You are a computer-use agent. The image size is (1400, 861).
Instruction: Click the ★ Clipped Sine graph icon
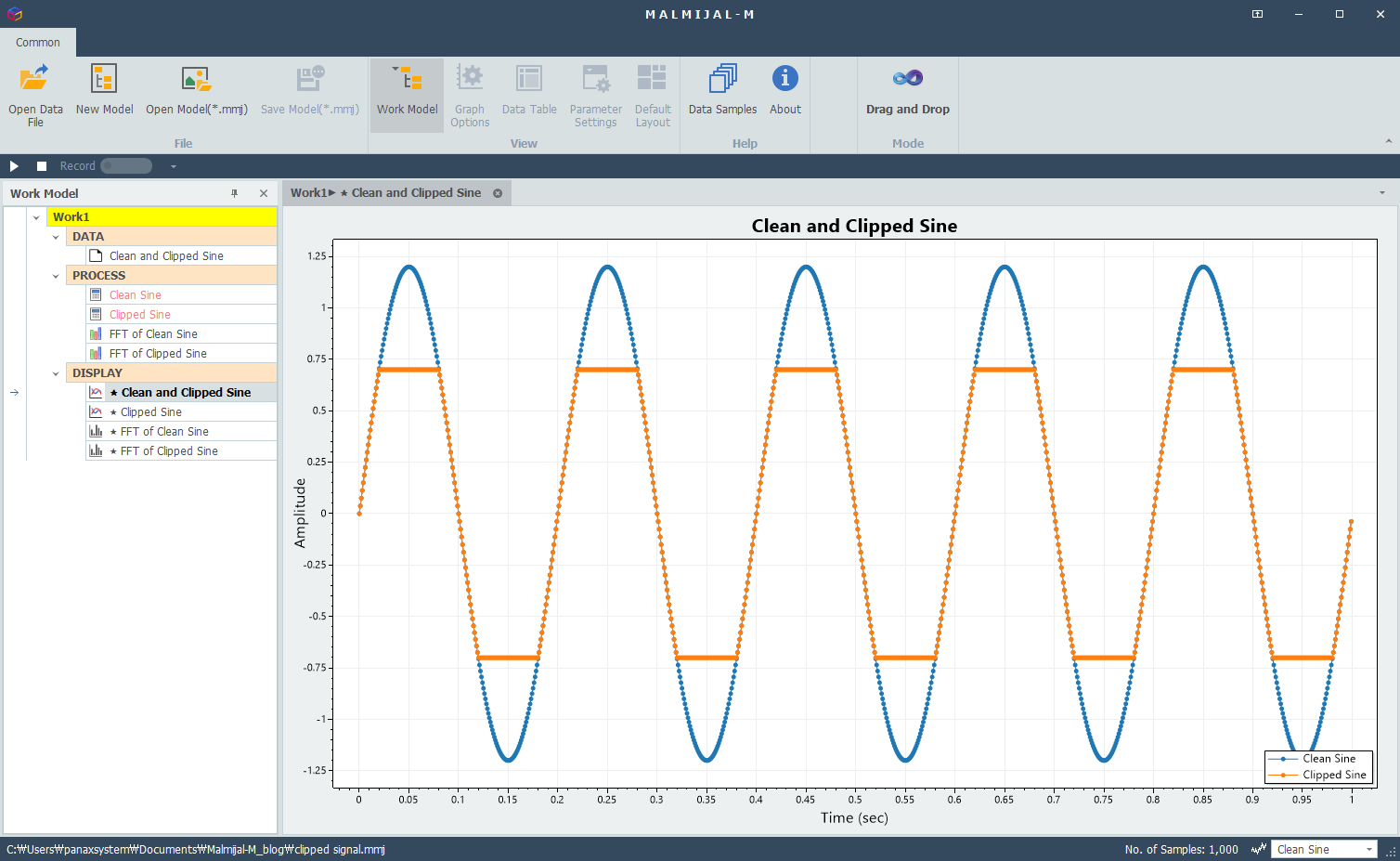pos(96,411)
